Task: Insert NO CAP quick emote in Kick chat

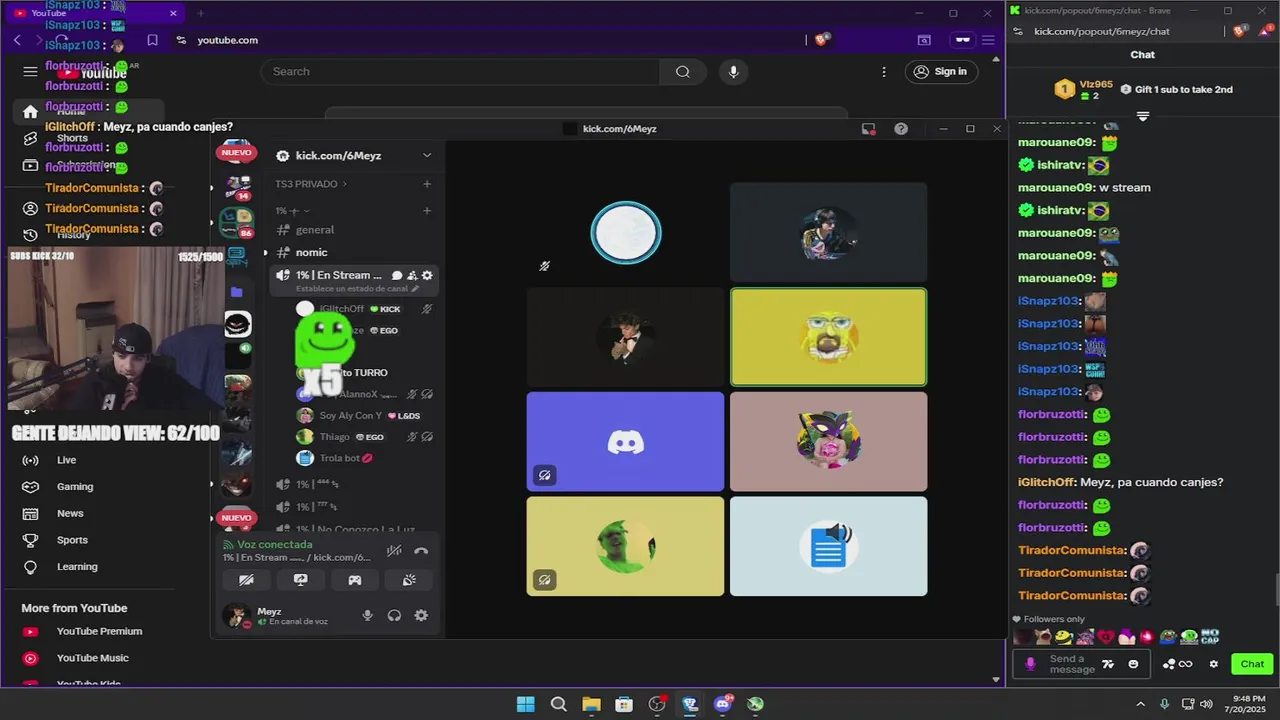Action: [1210, 636]
